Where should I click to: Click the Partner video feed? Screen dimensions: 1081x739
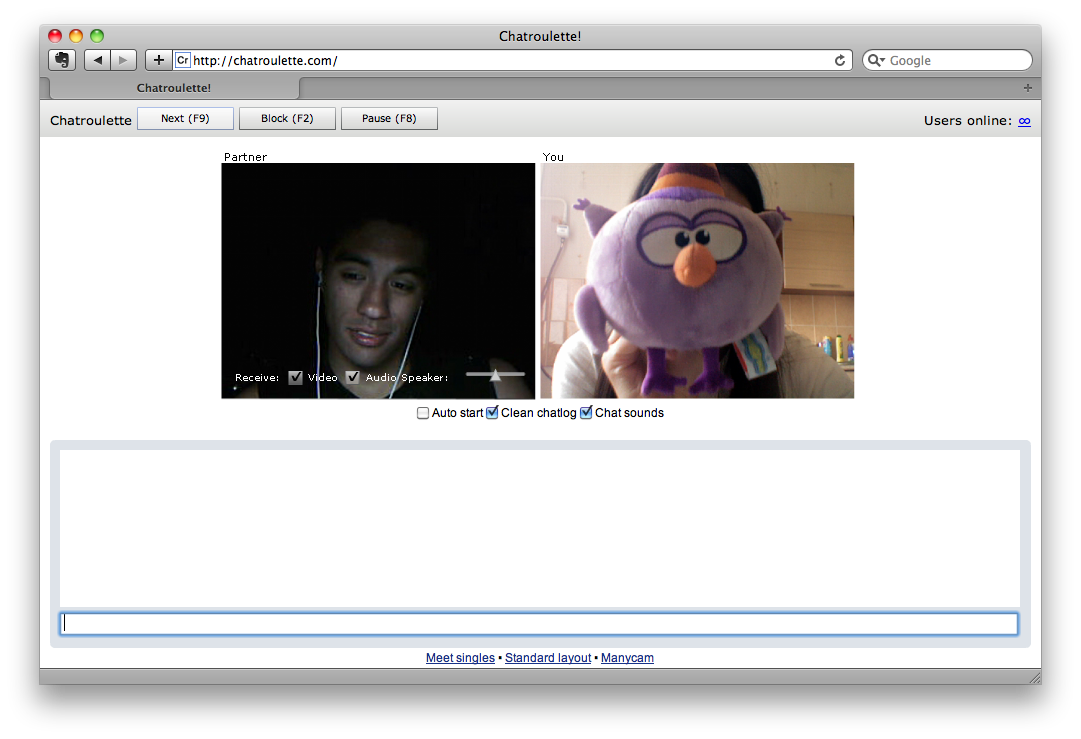coord(378,281)
